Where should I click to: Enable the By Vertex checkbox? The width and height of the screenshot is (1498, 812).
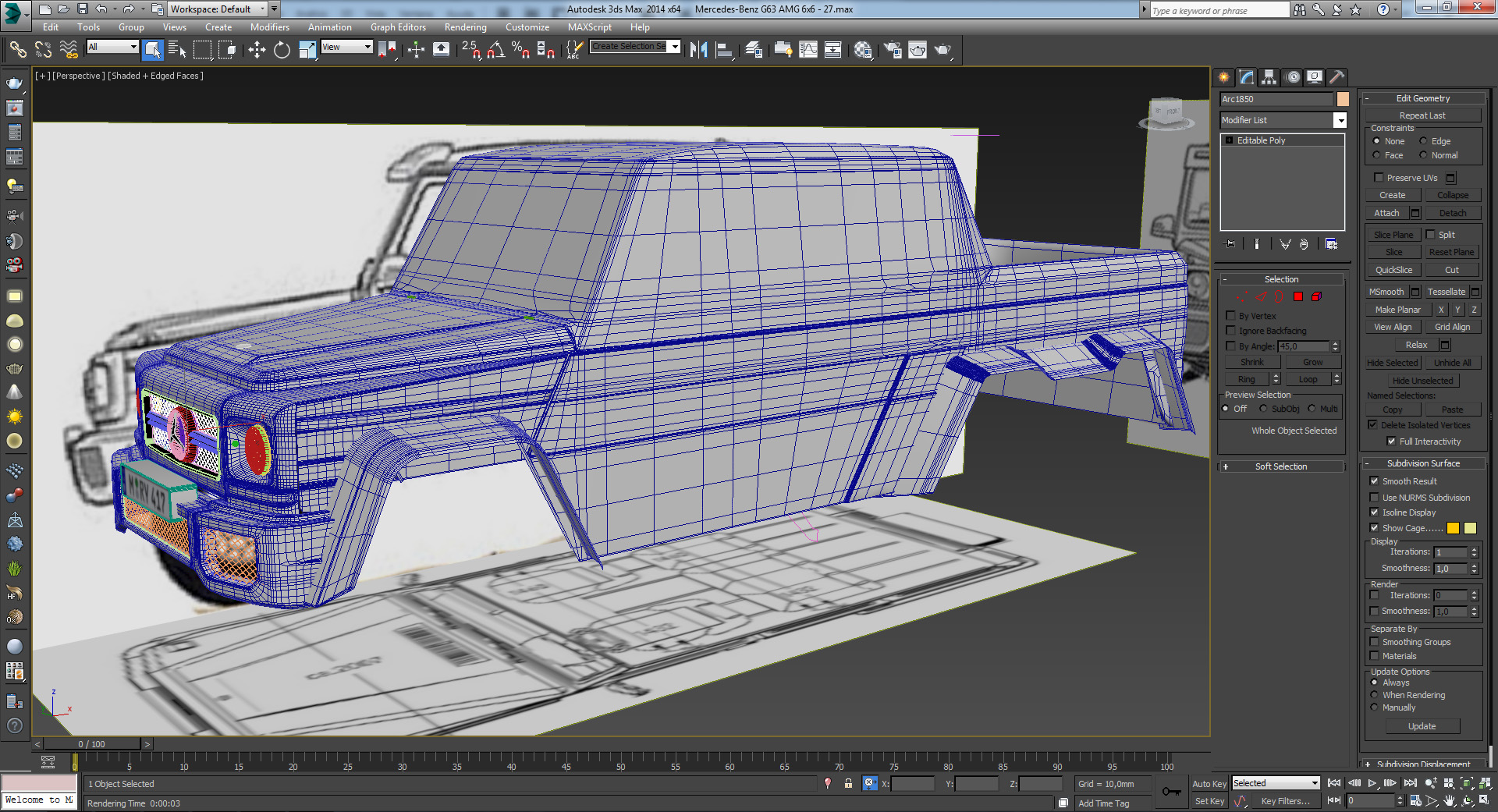(1231, 316)
